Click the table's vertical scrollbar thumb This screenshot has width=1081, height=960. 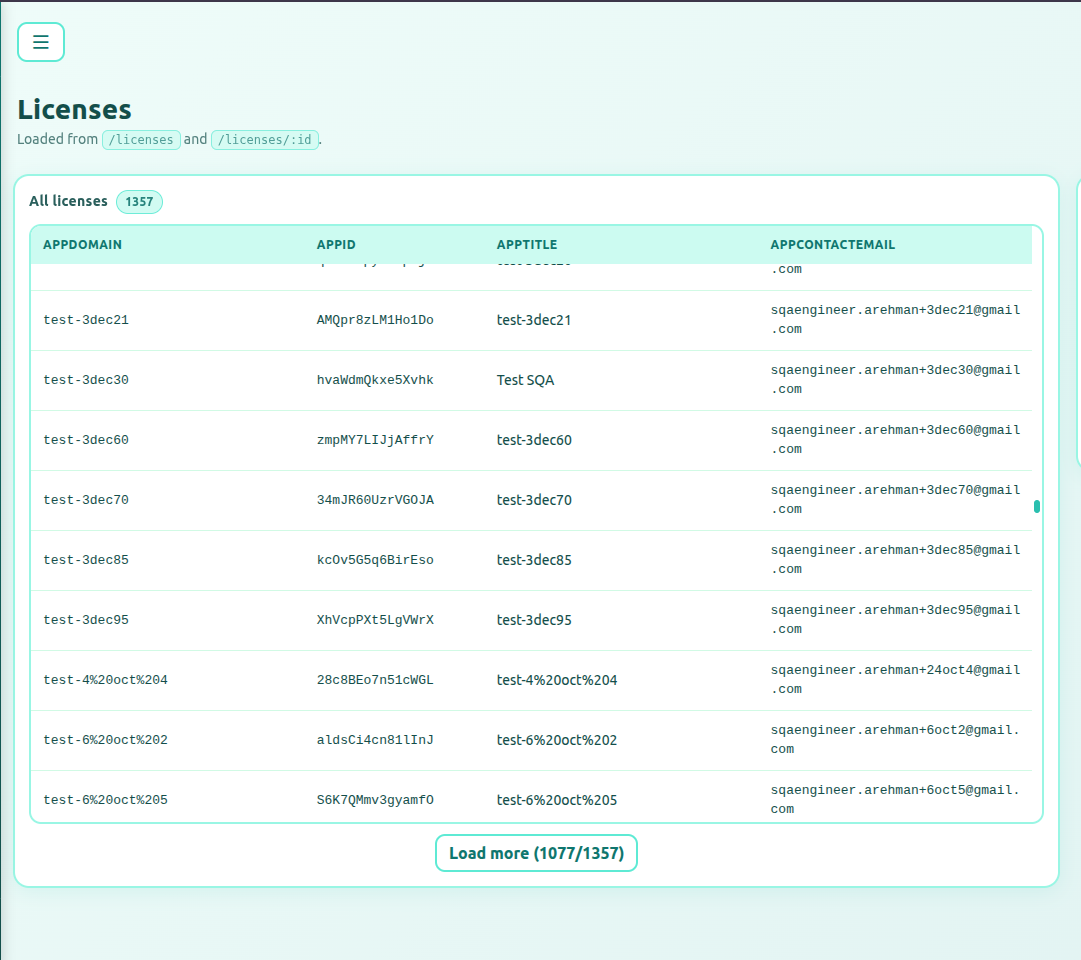1037,506
